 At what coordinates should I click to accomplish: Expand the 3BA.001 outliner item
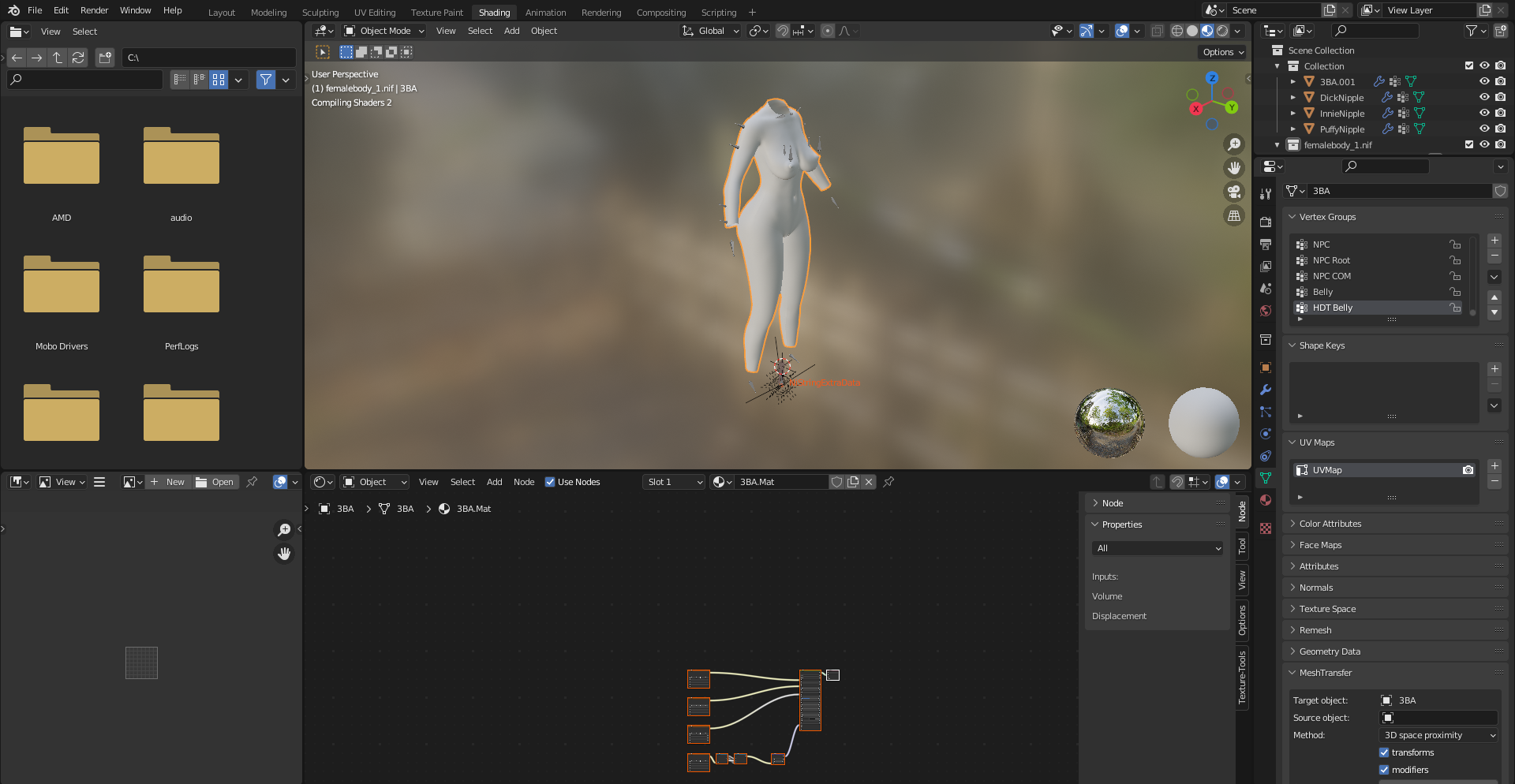coord(1293,82)
